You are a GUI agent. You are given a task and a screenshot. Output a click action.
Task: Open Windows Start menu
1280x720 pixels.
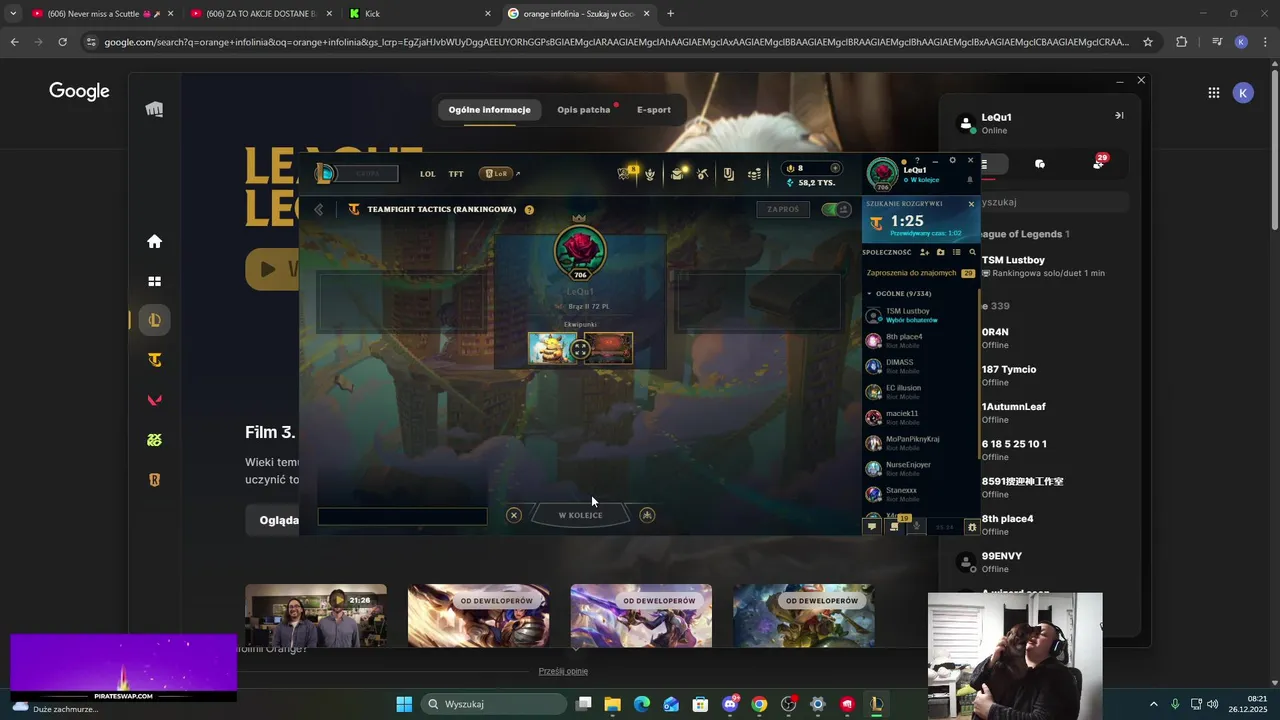(x=404, y=704)
